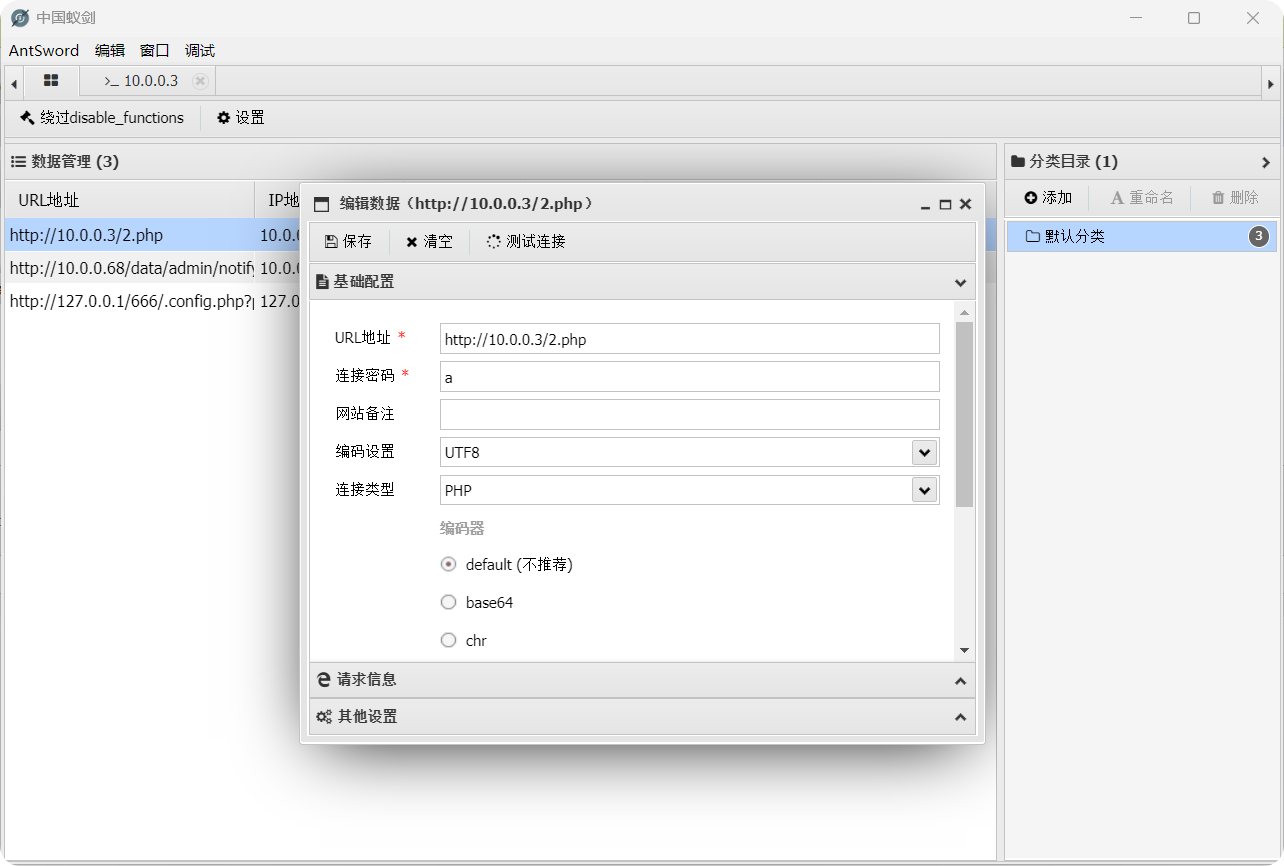Click the 分类目录 (1) folder icon

click(1018, 161)
